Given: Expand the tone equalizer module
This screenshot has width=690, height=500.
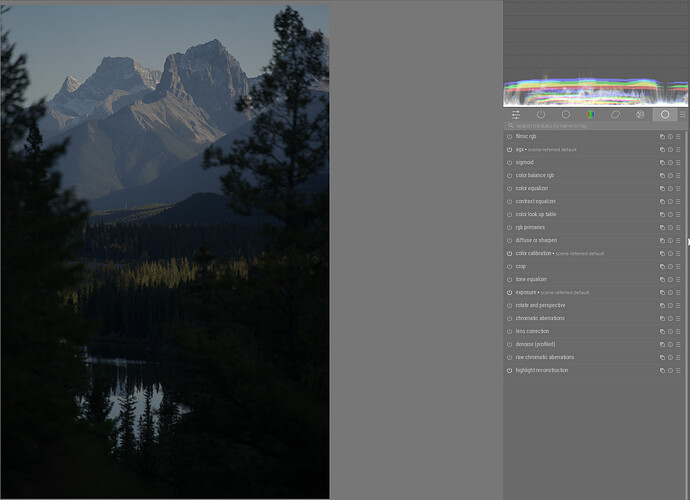Looking at the screenshot, I should tap(532, 279).
